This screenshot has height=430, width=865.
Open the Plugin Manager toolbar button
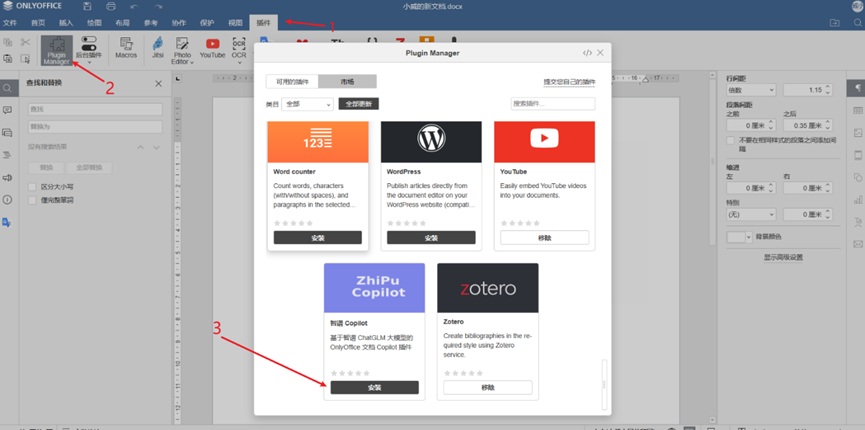click(57, 51)
